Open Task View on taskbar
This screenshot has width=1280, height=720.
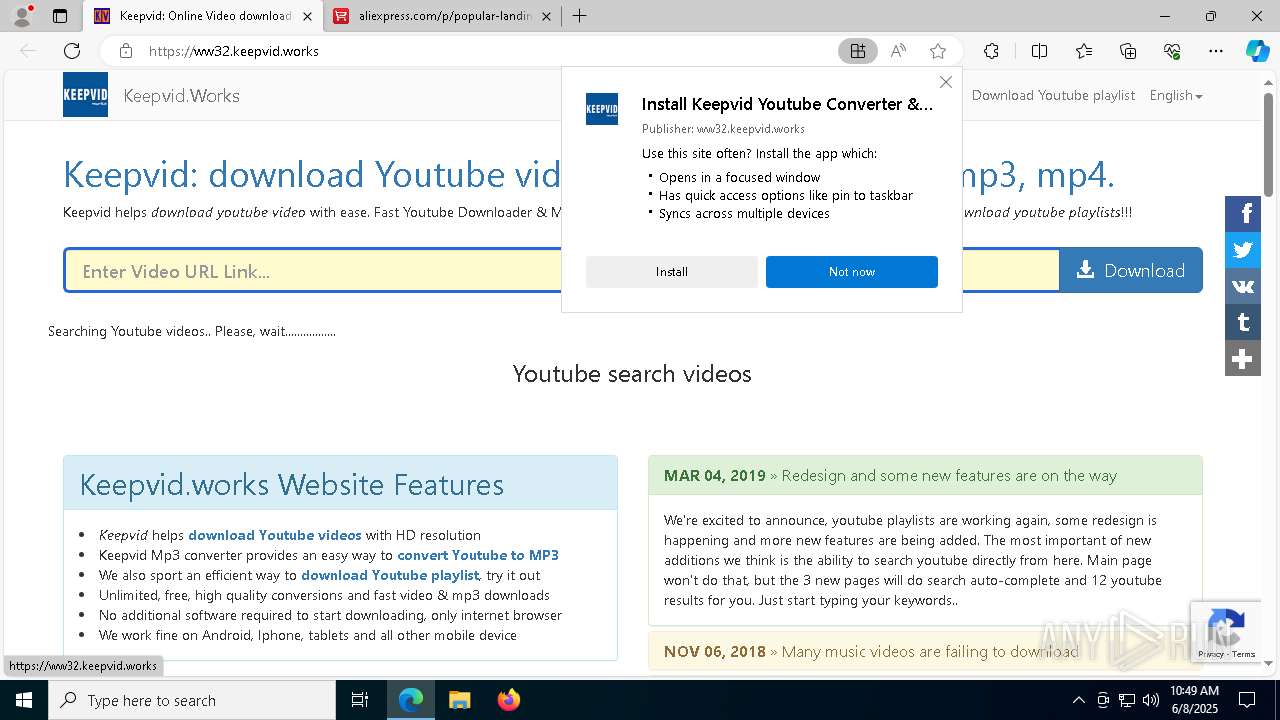tap(360, 700)
